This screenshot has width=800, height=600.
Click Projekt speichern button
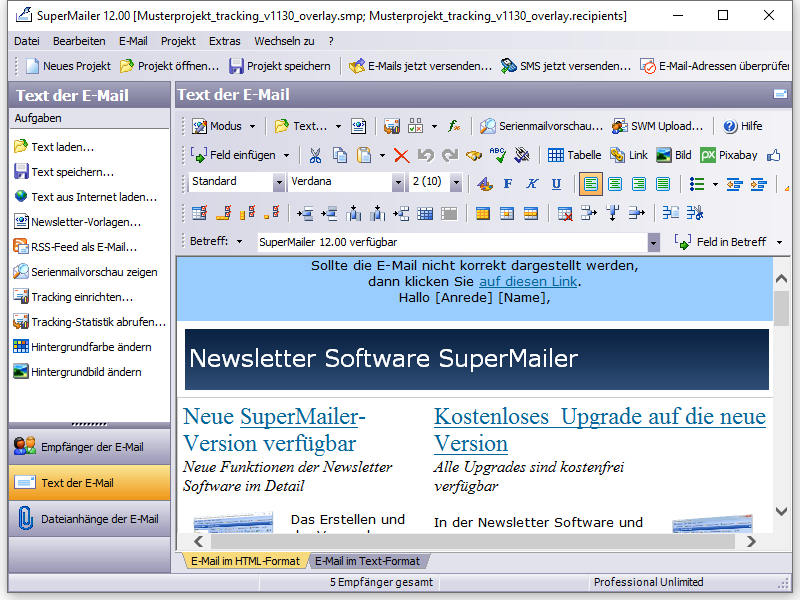pyautogui.click(x=280, y=66)
